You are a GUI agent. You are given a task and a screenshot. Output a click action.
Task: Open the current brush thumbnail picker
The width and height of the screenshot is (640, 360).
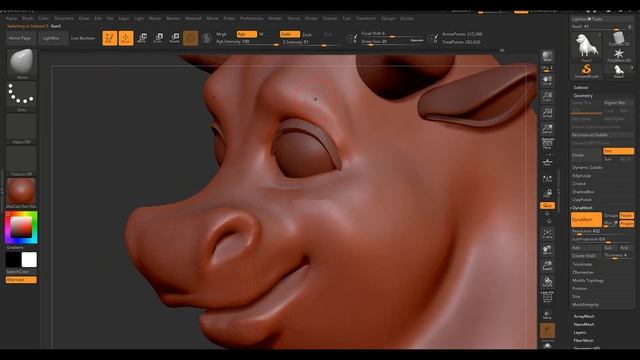(22, 64)
